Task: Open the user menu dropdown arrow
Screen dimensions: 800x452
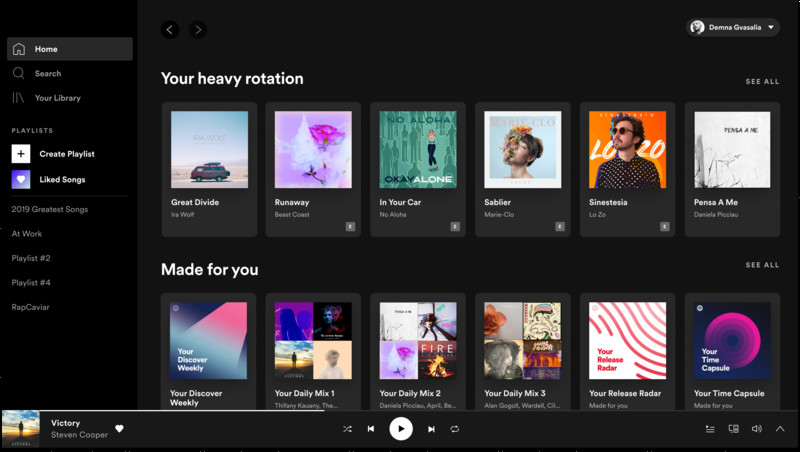Action: pos(771,27)
